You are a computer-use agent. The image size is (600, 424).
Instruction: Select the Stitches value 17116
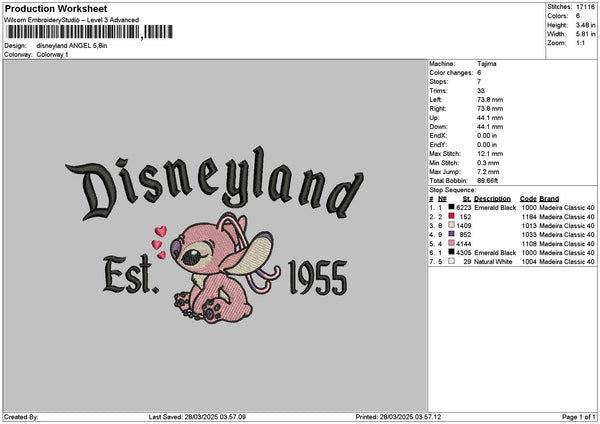[585, 7]
